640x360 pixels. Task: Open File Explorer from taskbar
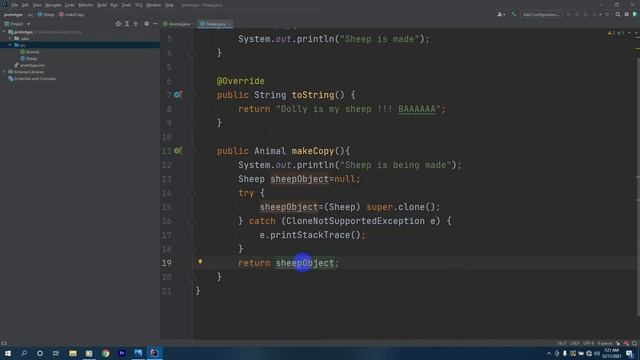tap(73, 353)
